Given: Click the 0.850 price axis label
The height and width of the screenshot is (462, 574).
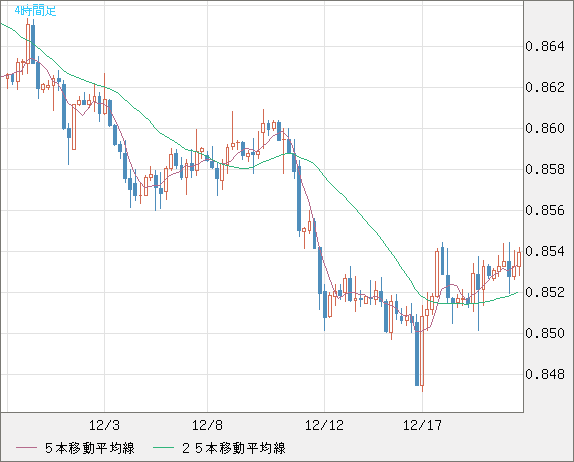Looking at the screenshot, I should [545, 334].
